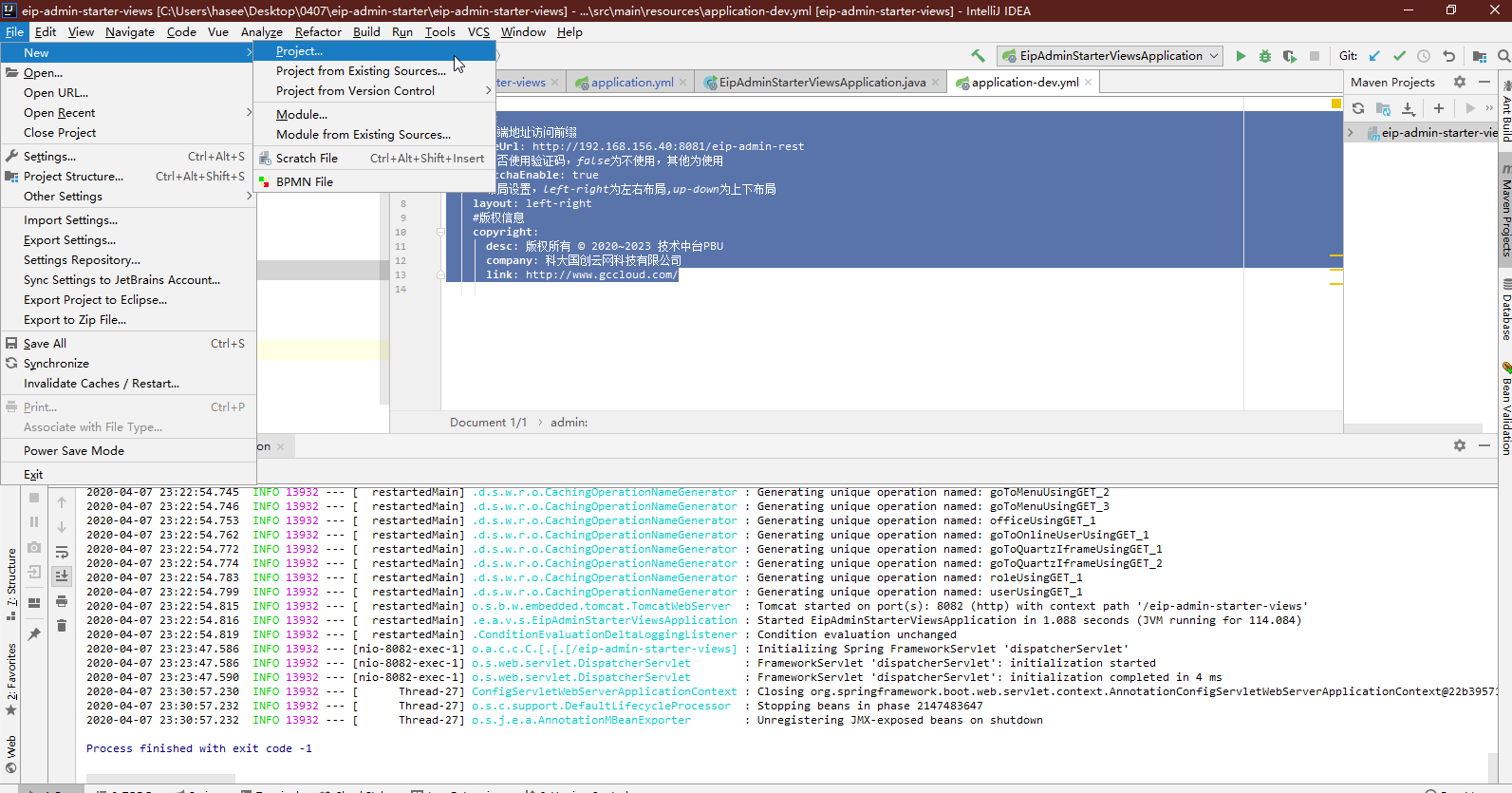The image size is (1512, 793).
Task: Click Settings... in File menu
Action: coord(128,157)
